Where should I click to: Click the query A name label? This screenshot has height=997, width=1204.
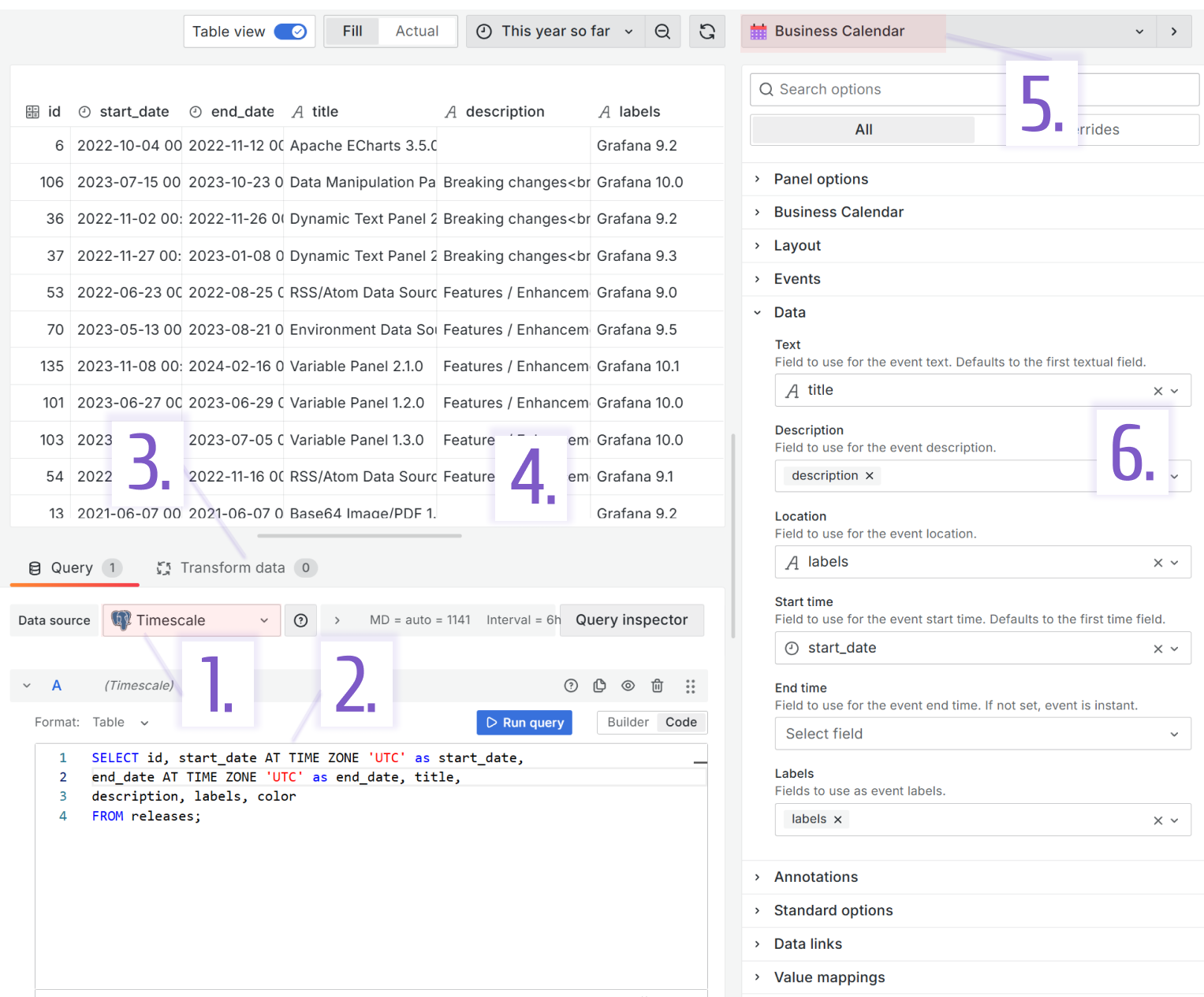point(57,686)
